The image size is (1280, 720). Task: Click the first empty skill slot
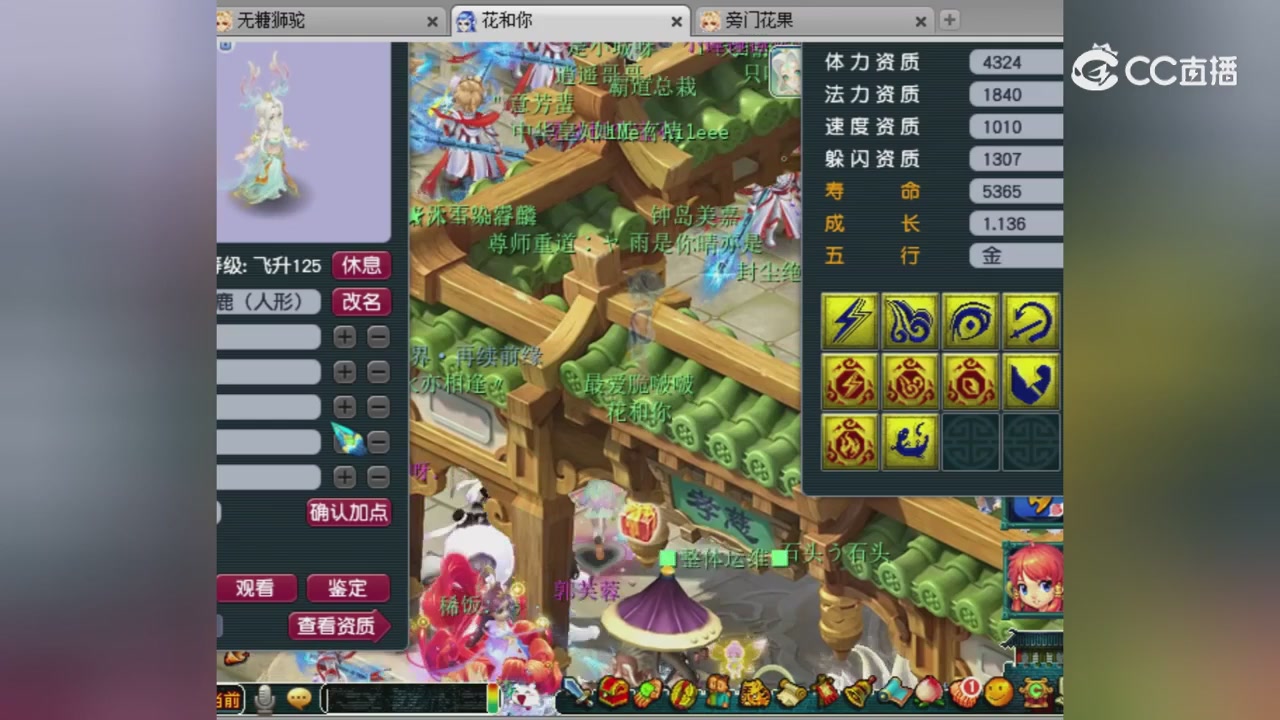(970, 442)
